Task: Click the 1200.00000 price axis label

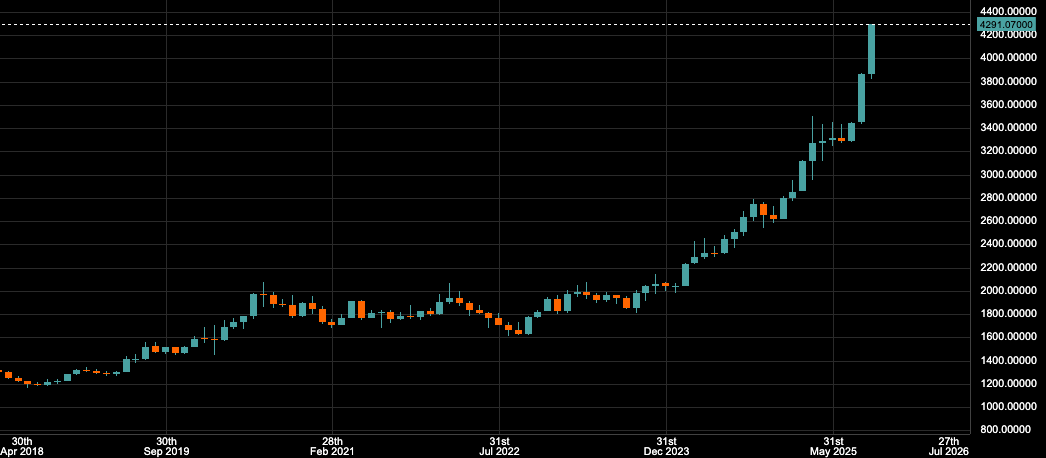Action: coord(1009,384)
